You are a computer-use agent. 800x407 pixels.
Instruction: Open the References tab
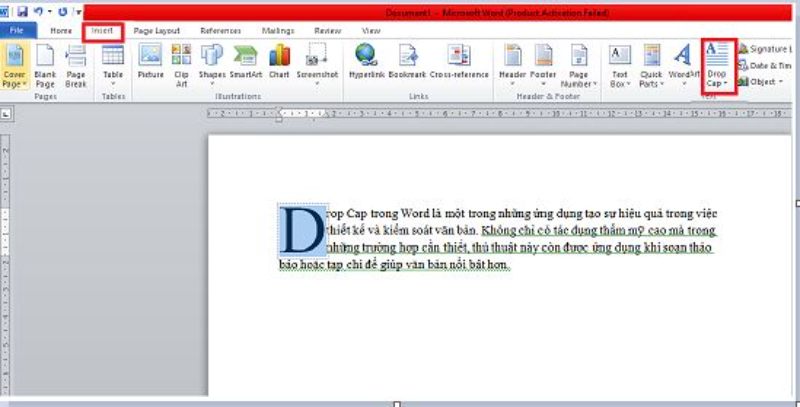[220, 31]
